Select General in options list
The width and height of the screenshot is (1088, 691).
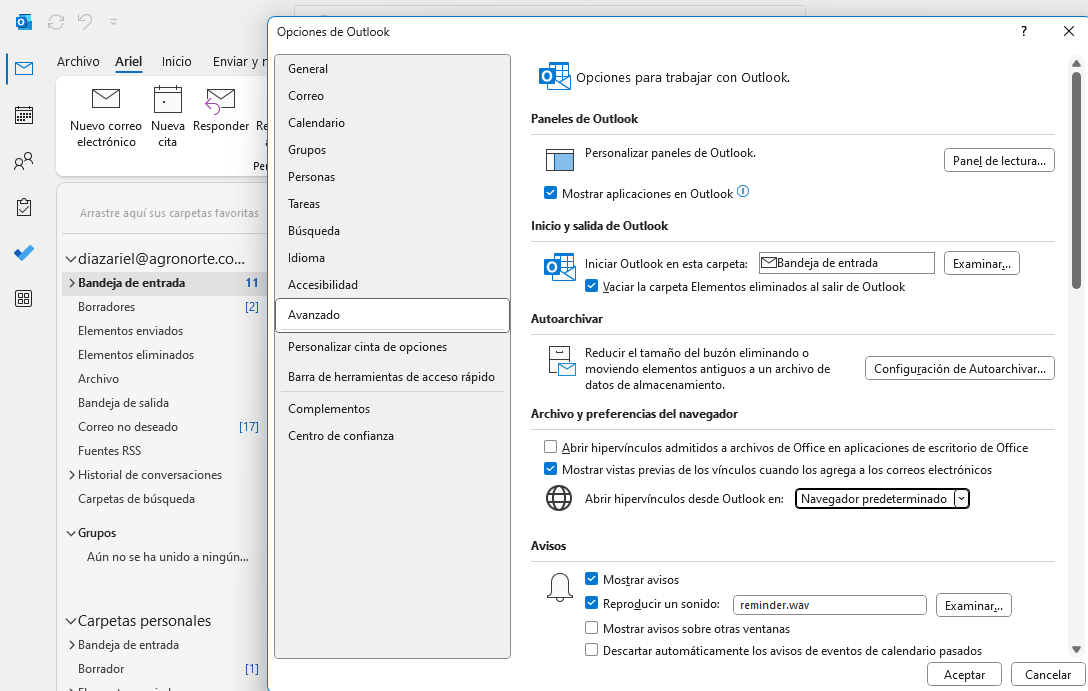click(392, 69)
